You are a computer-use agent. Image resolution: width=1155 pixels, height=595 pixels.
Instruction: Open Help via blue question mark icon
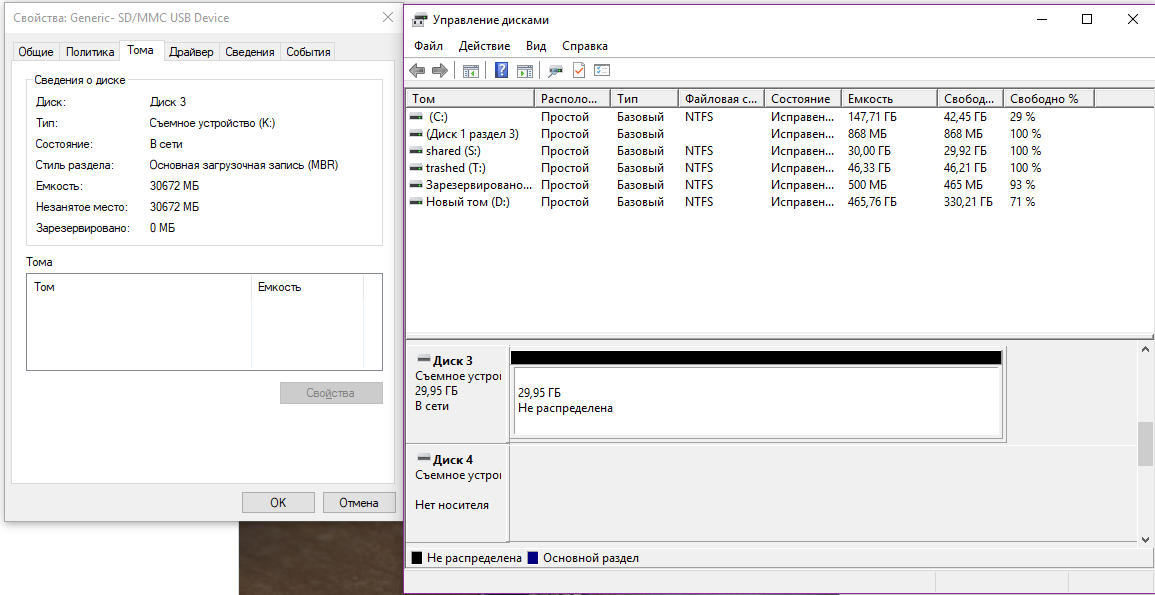502,70
